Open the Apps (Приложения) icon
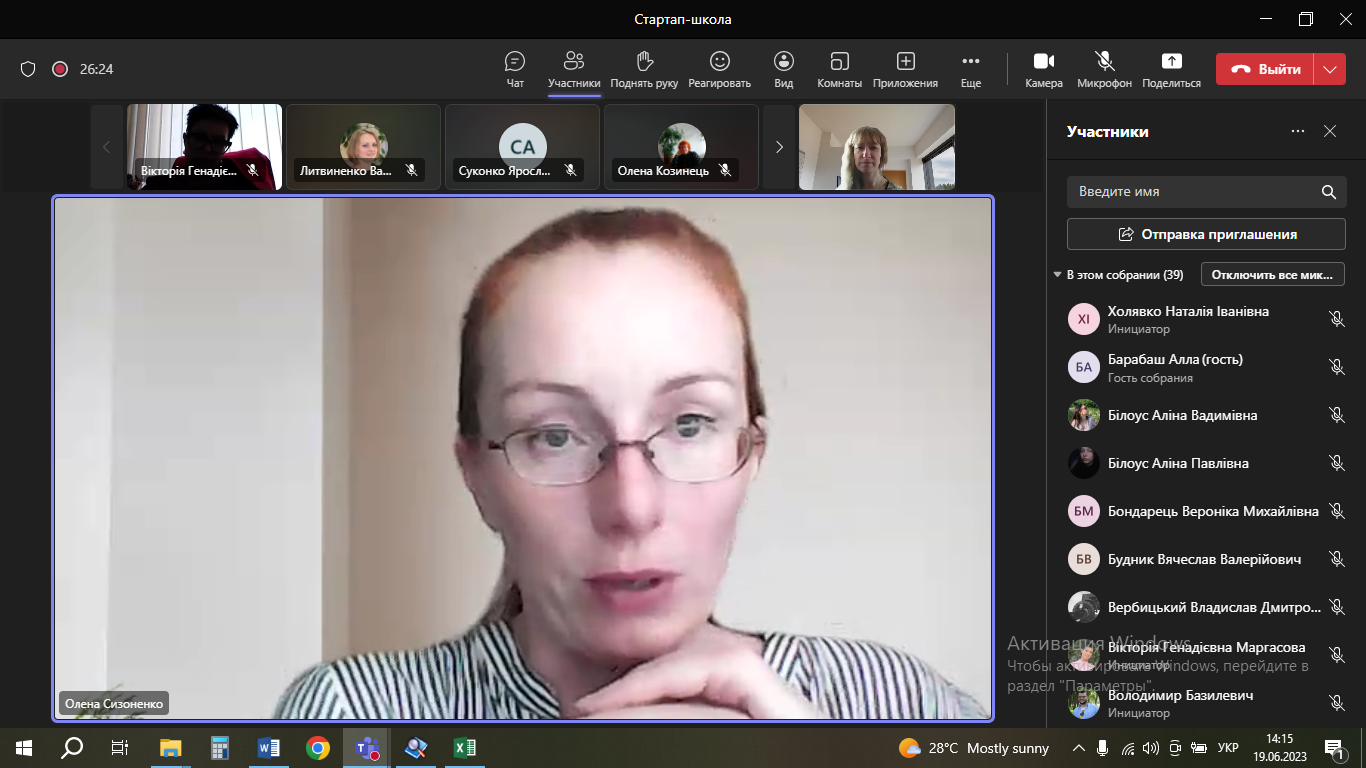The height and width of the screenshot is (768, 1366). pyautogui.click(x=905, y=62)
